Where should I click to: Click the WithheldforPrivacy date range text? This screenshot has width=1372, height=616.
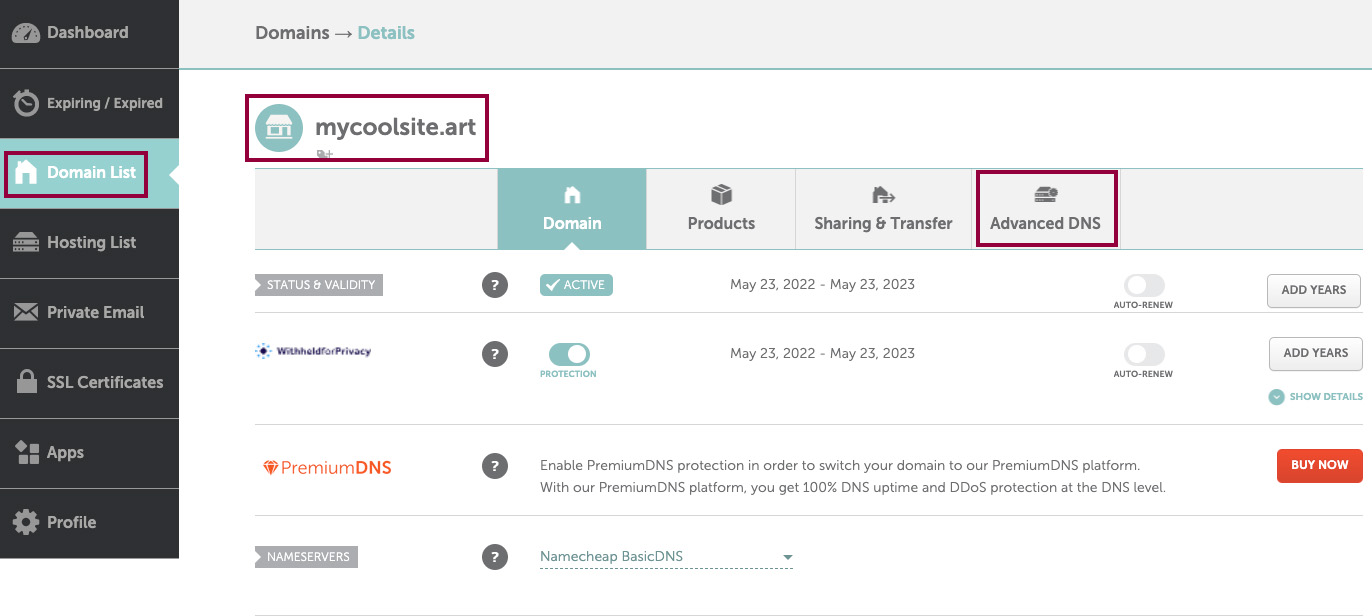pyautogui.click(x=822, y=353)
